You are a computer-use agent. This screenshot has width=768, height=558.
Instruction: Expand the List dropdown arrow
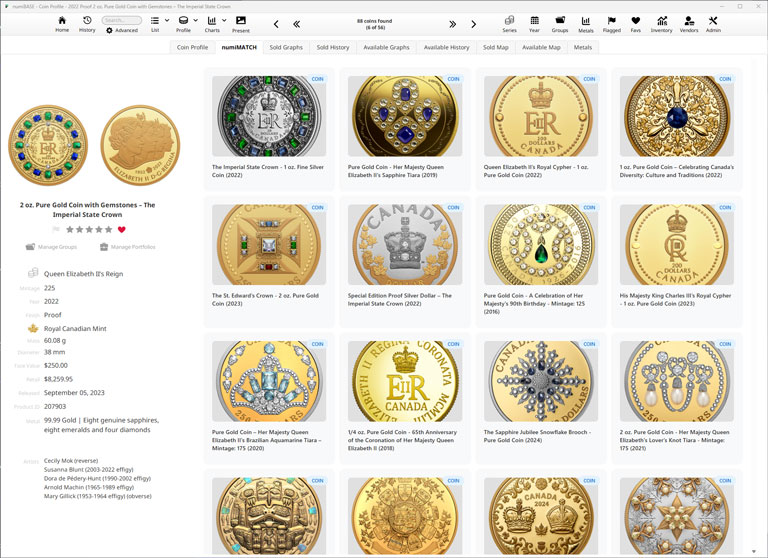click(x=167, y=21)
